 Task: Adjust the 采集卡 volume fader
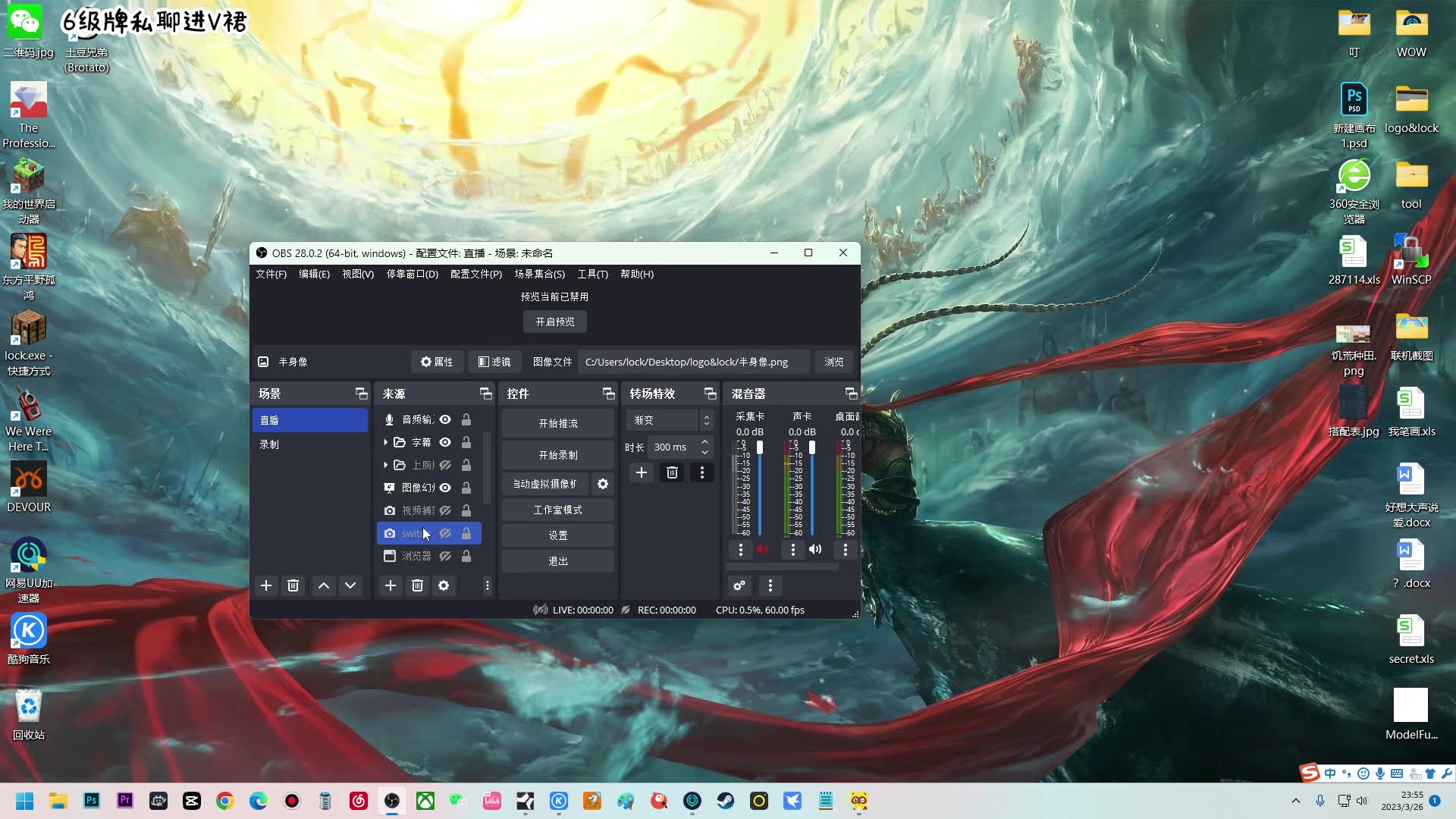pos(760,448)
